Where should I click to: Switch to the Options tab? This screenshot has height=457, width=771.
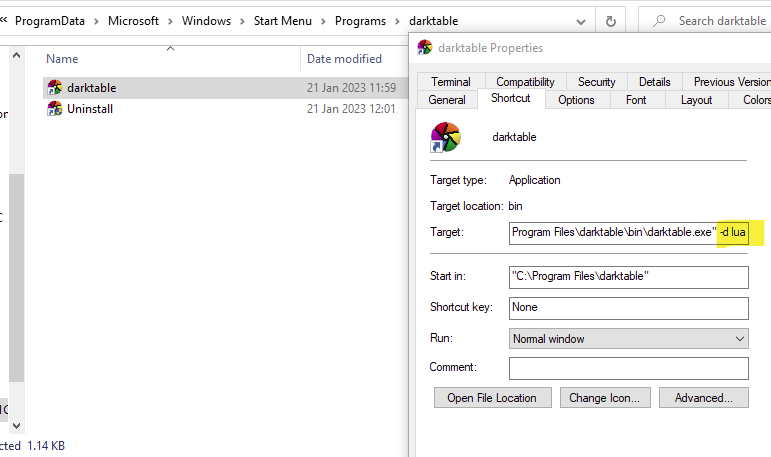click(x=576, y=100)
